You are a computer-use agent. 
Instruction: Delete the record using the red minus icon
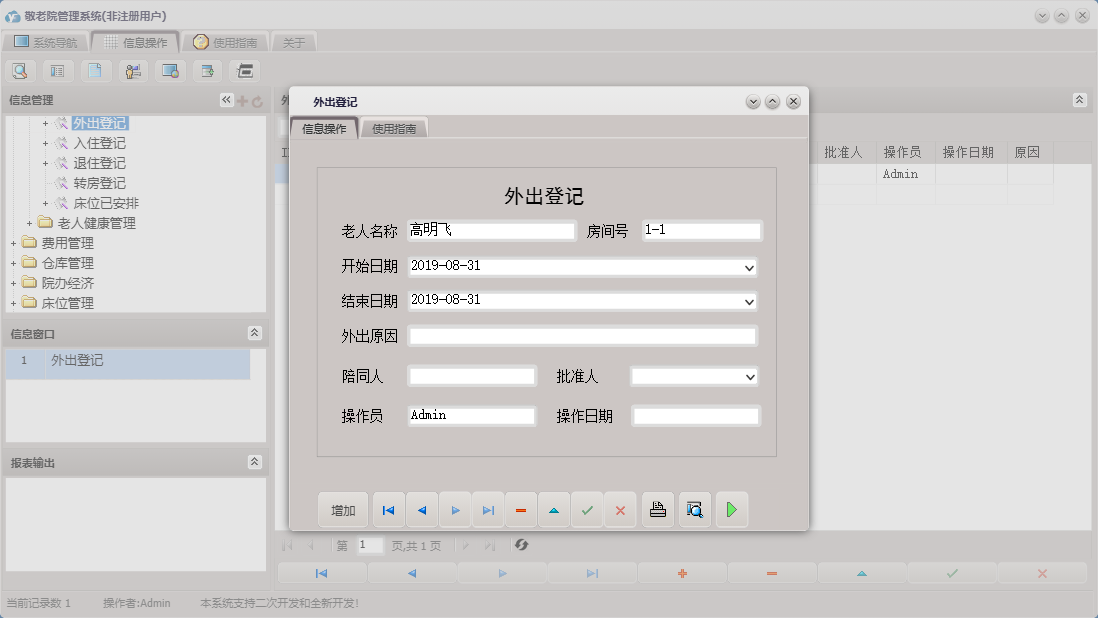point(520,509)
